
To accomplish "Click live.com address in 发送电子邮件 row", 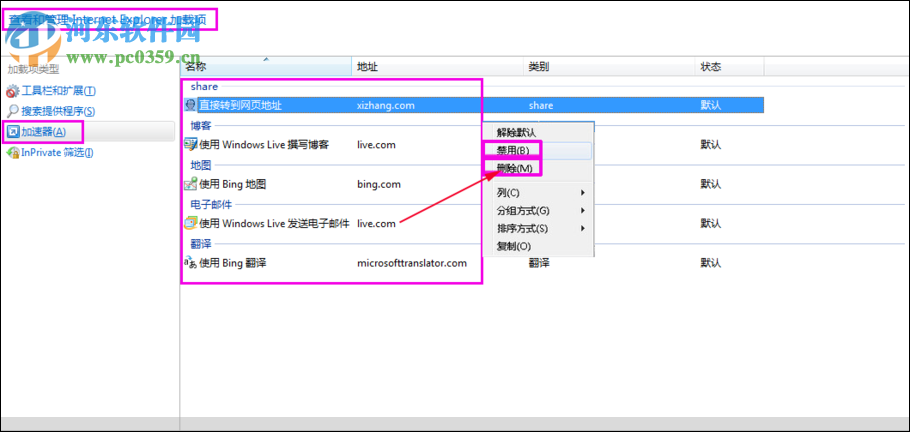I will pos(376,224).
